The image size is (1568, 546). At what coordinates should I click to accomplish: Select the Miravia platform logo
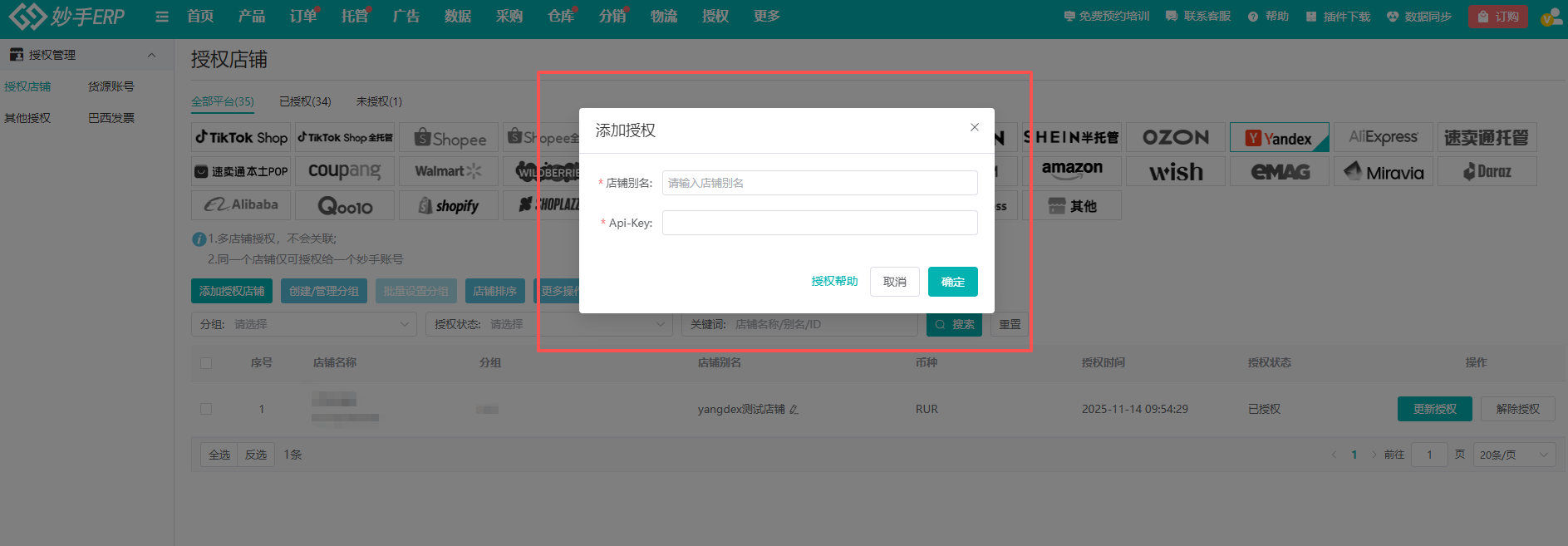click(1384, 171)
